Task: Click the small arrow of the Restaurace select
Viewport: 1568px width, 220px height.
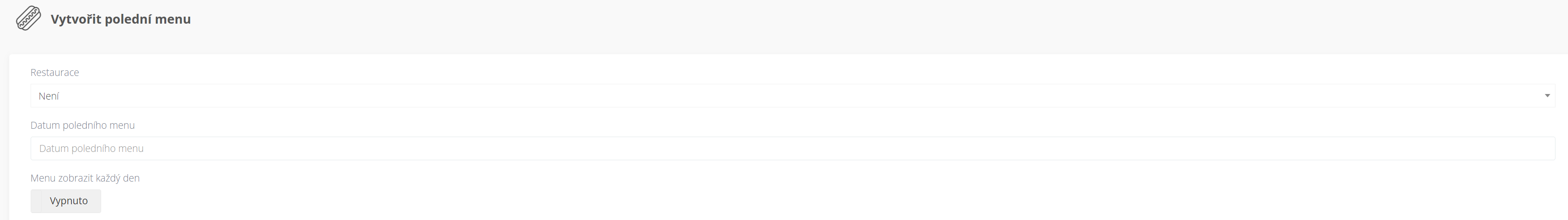Action: click(1547, 96)
